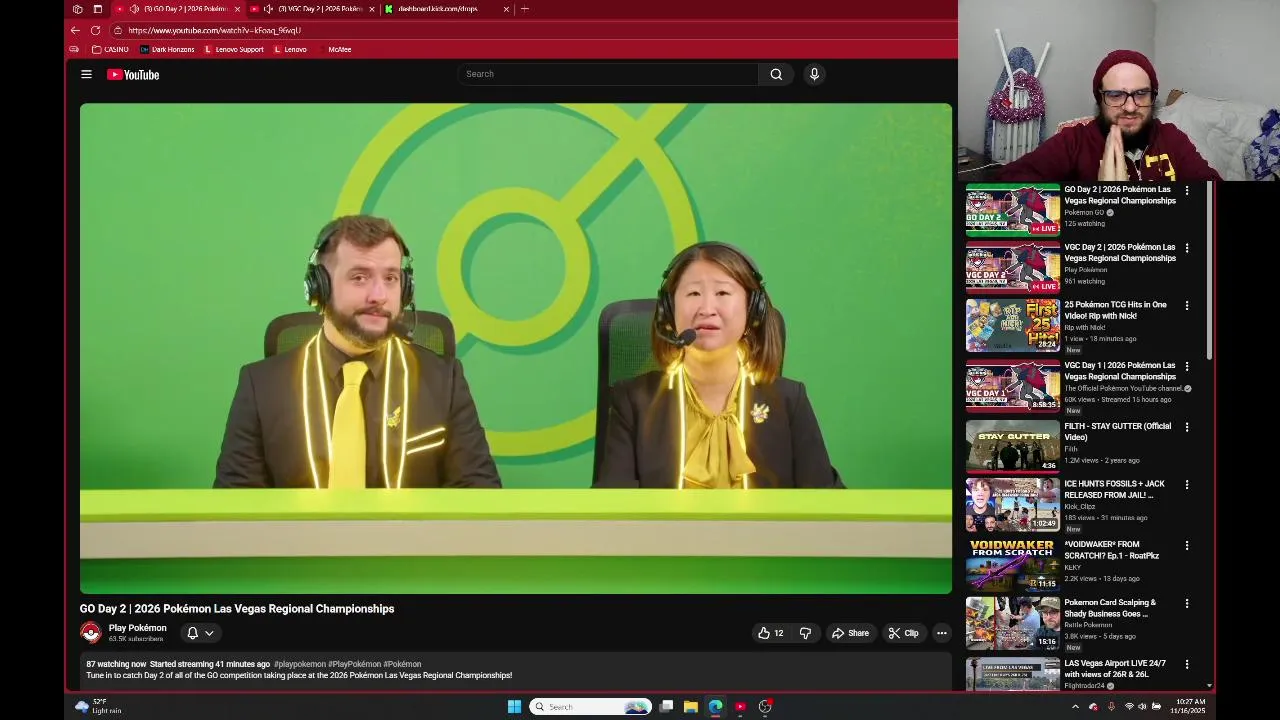Open options menu for VGC Day 1 video
Viewport: 1280px width, 720px height.
tap(1187, 367)
